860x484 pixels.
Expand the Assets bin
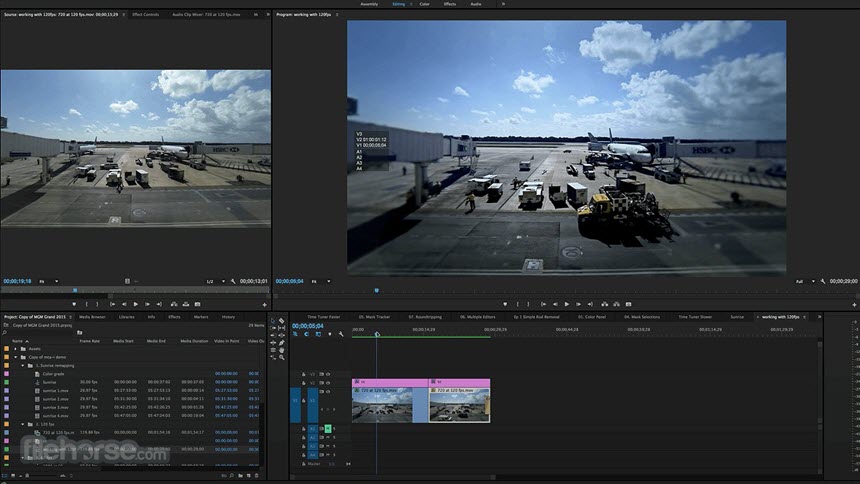coord(15,348)
